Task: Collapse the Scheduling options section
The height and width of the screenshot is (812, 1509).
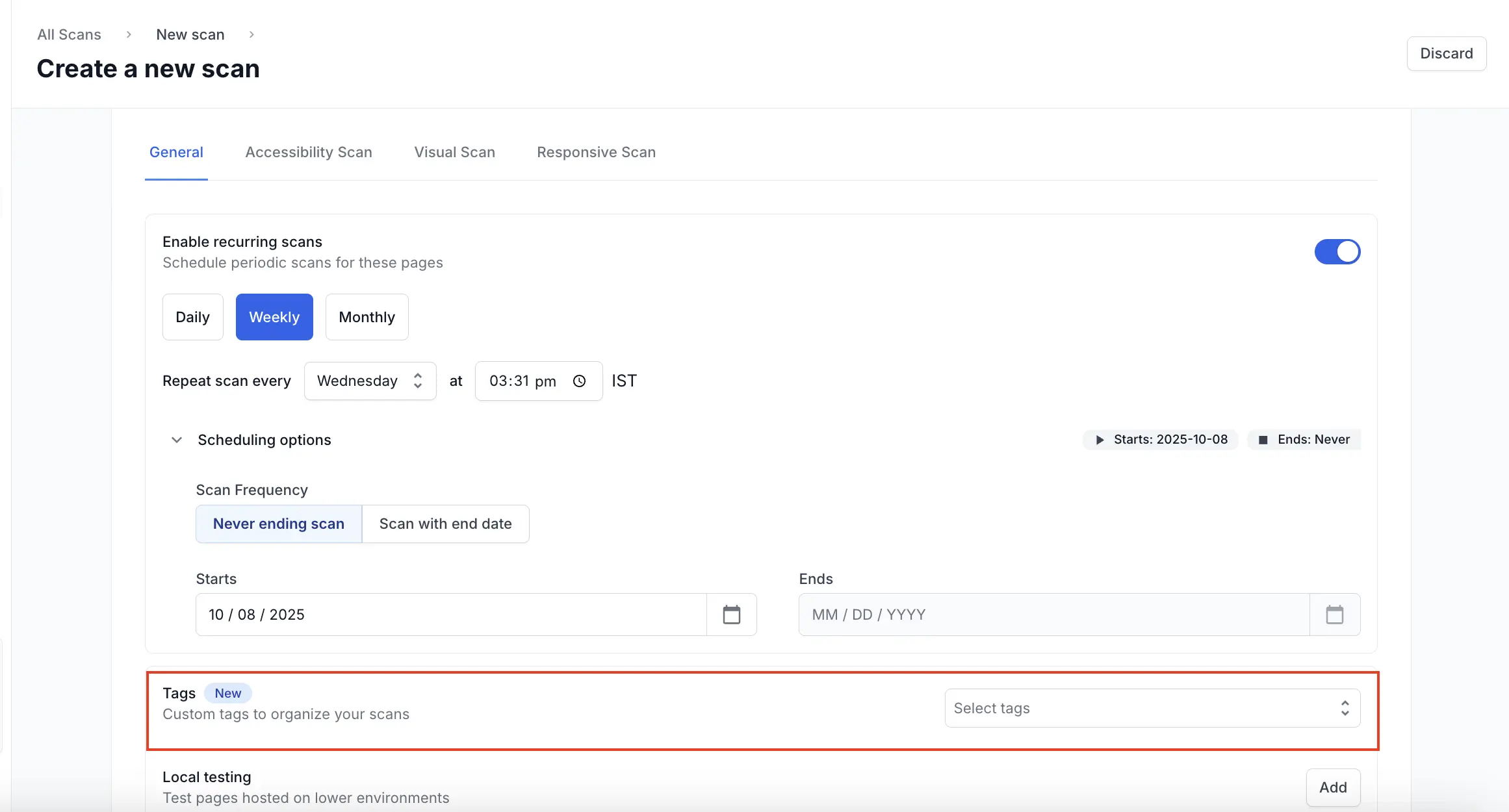Action: point(177,440)
